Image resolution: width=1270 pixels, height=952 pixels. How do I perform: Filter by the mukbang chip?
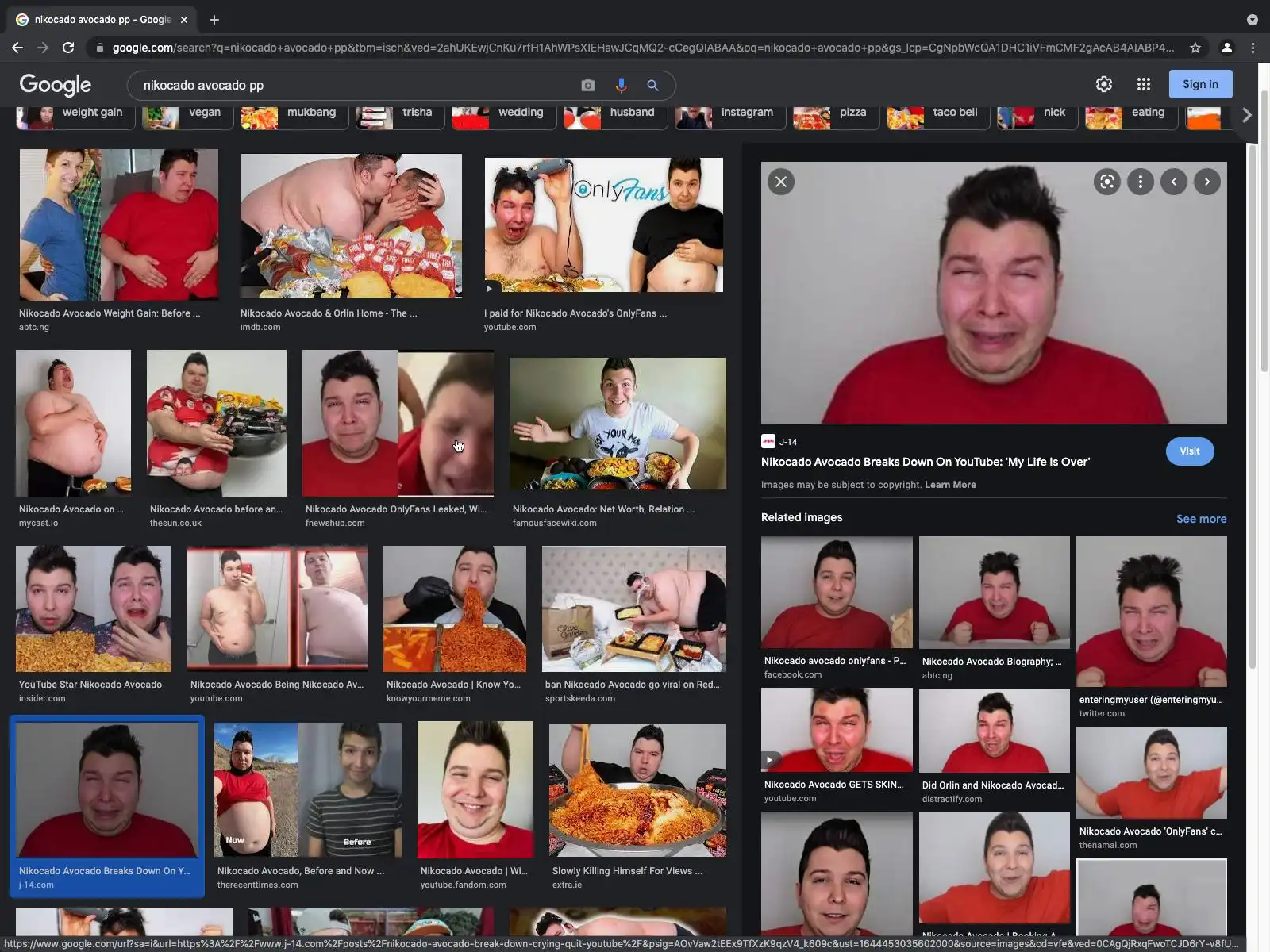[294, 116]
